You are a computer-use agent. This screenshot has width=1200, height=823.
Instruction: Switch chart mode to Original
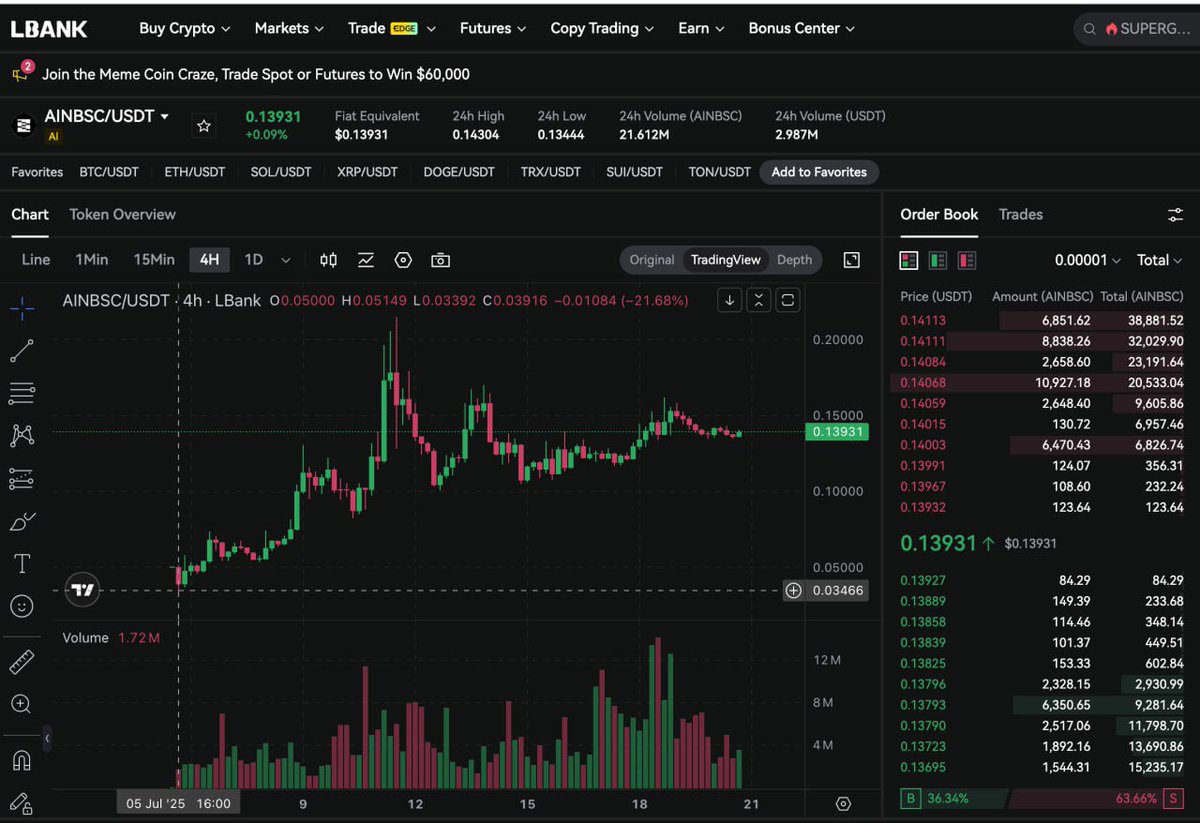[652, 260]
